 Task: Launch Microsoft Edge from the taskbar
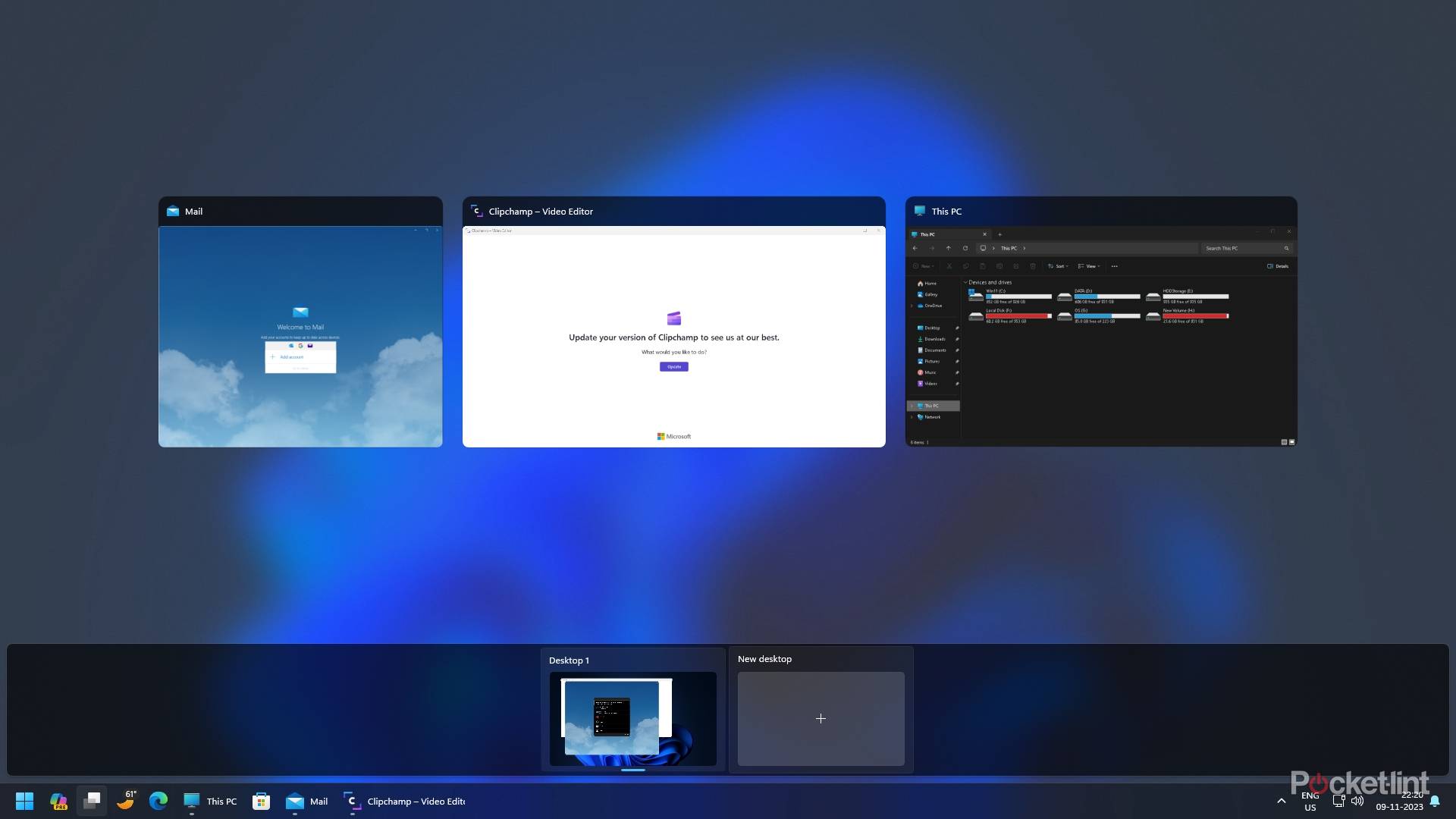point(158,801)
